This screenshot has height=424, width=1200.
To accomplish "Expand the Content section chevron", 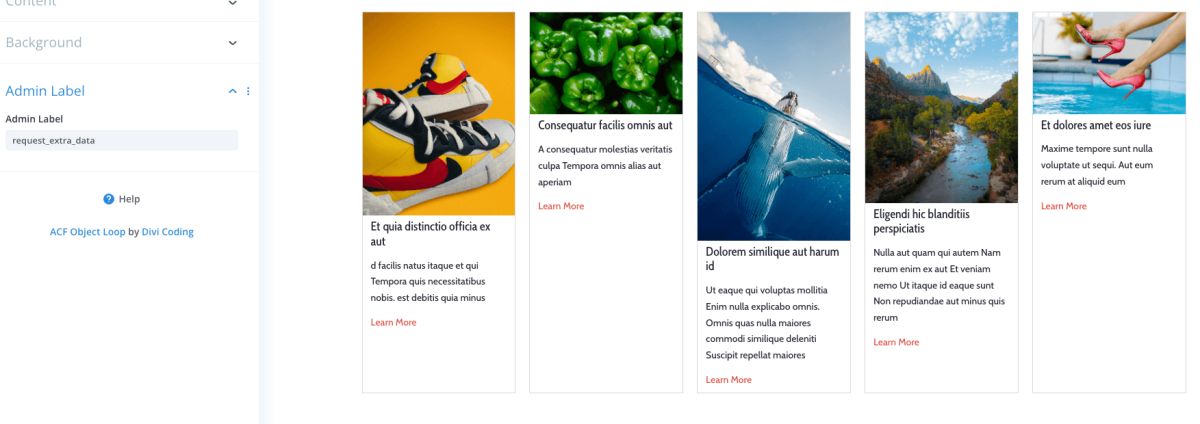I will click(x=233, y=3).
